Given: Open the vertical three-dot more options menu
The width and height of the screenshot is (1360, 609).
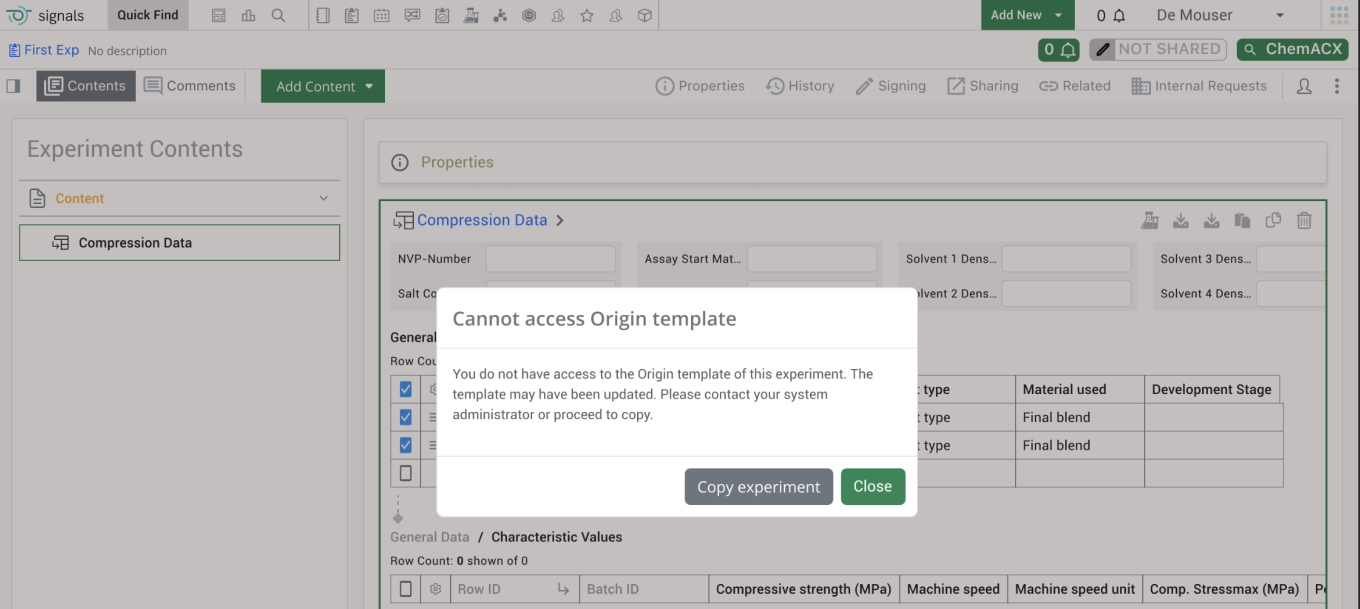Looking at the screenshot, I should point(1337,86).
